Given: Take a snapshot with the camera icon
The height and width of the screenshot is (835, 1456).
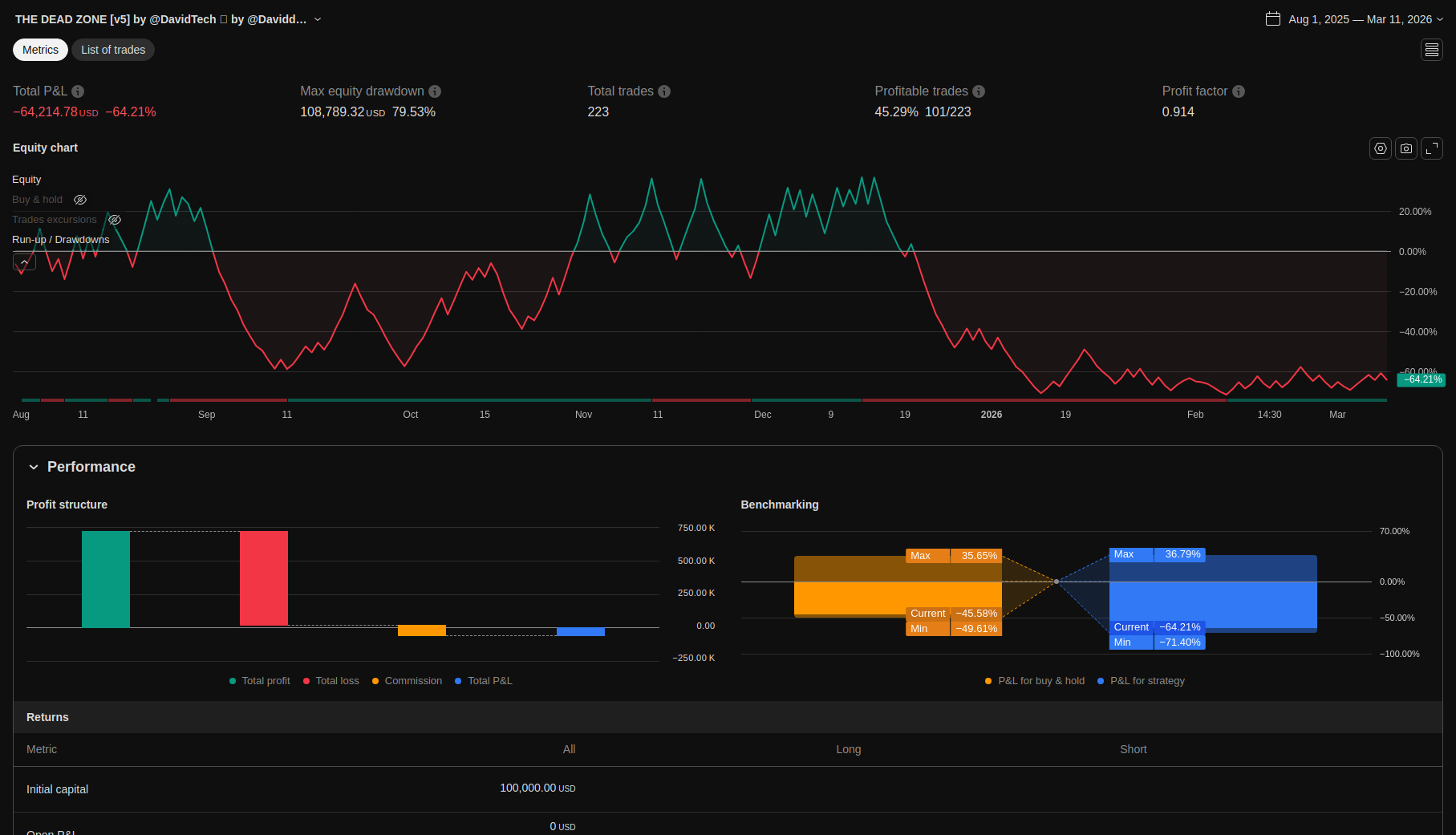Looking at the screenshot, I should (1405, 148).
